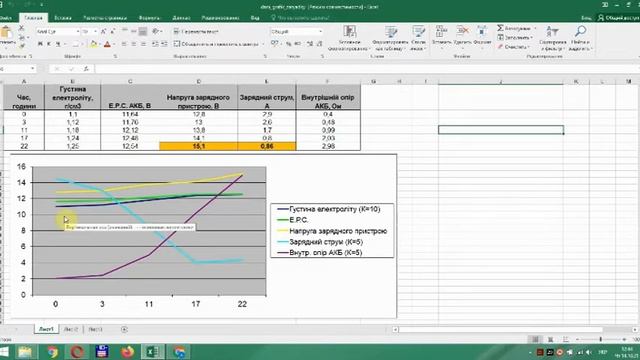This screenshot has width=640, height=360.
Task: Click the Paste clipboard icon
Action: click(6, 32)
